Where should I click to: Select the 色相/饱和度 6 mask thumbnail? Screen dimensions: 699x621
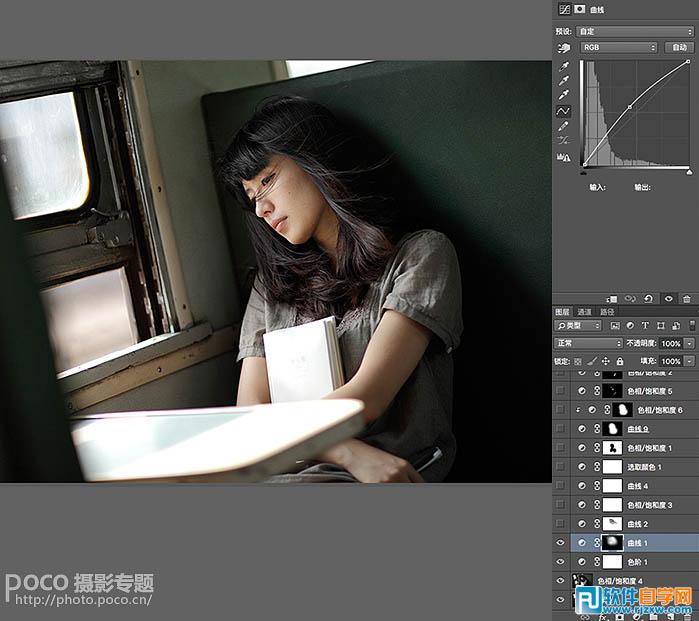pyautogui.click(x=623, y=410)
